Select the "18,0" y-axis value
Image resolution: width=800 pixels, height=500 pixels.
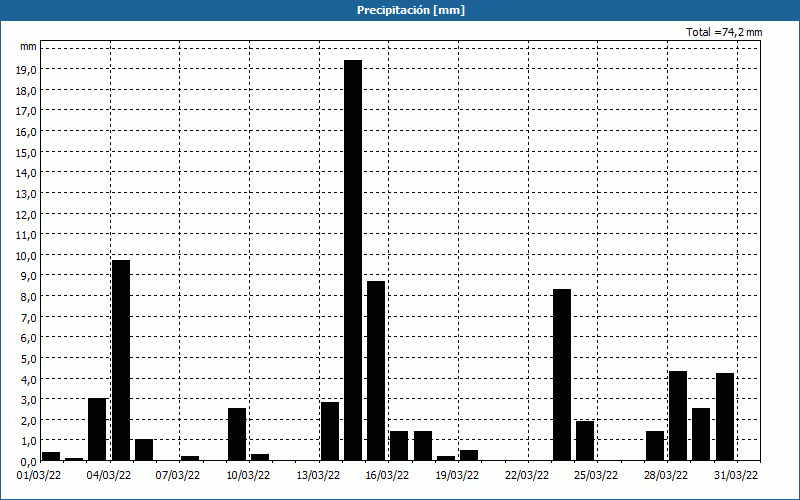pos(26,90)
